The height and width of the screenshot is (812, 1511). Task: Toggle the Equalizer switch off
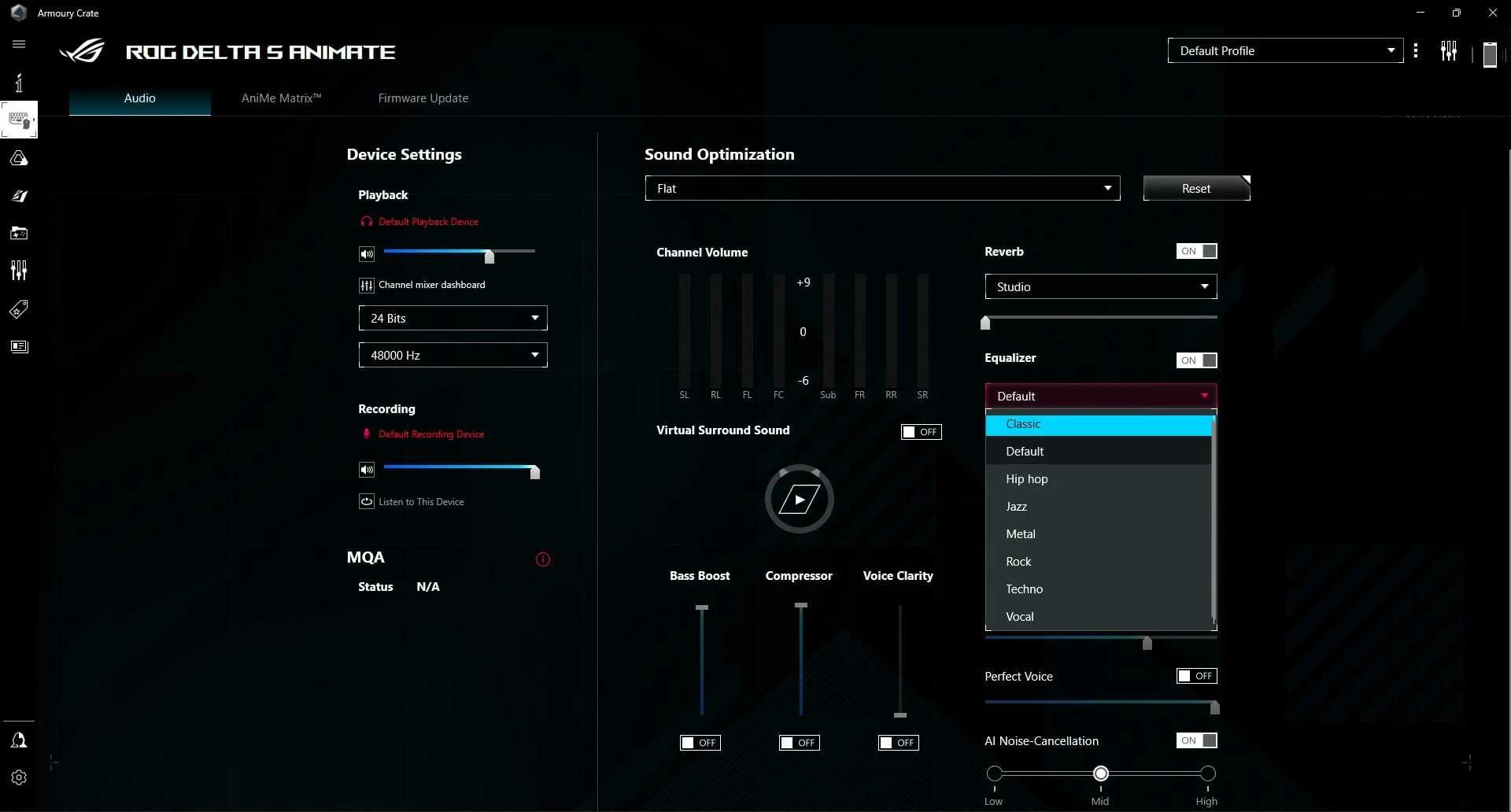[1197, 360]
